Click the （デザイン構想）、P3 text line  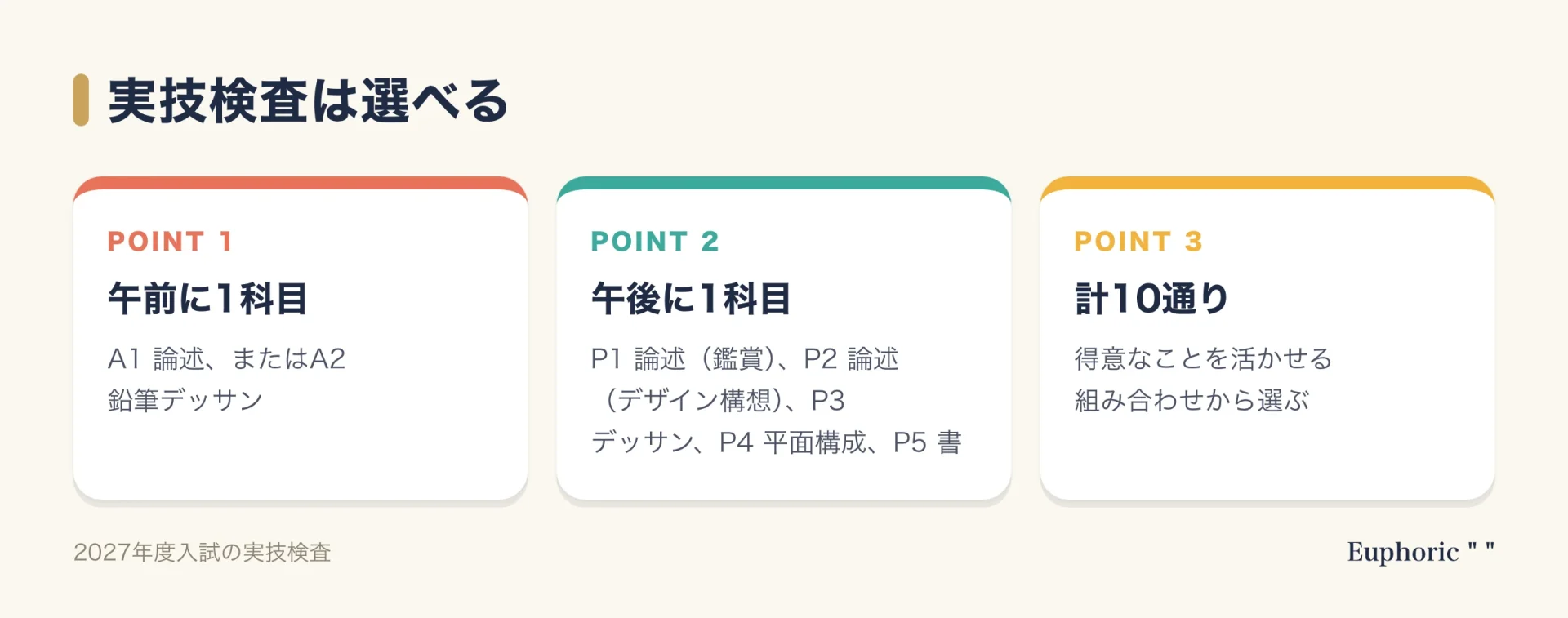pos(719,400)
